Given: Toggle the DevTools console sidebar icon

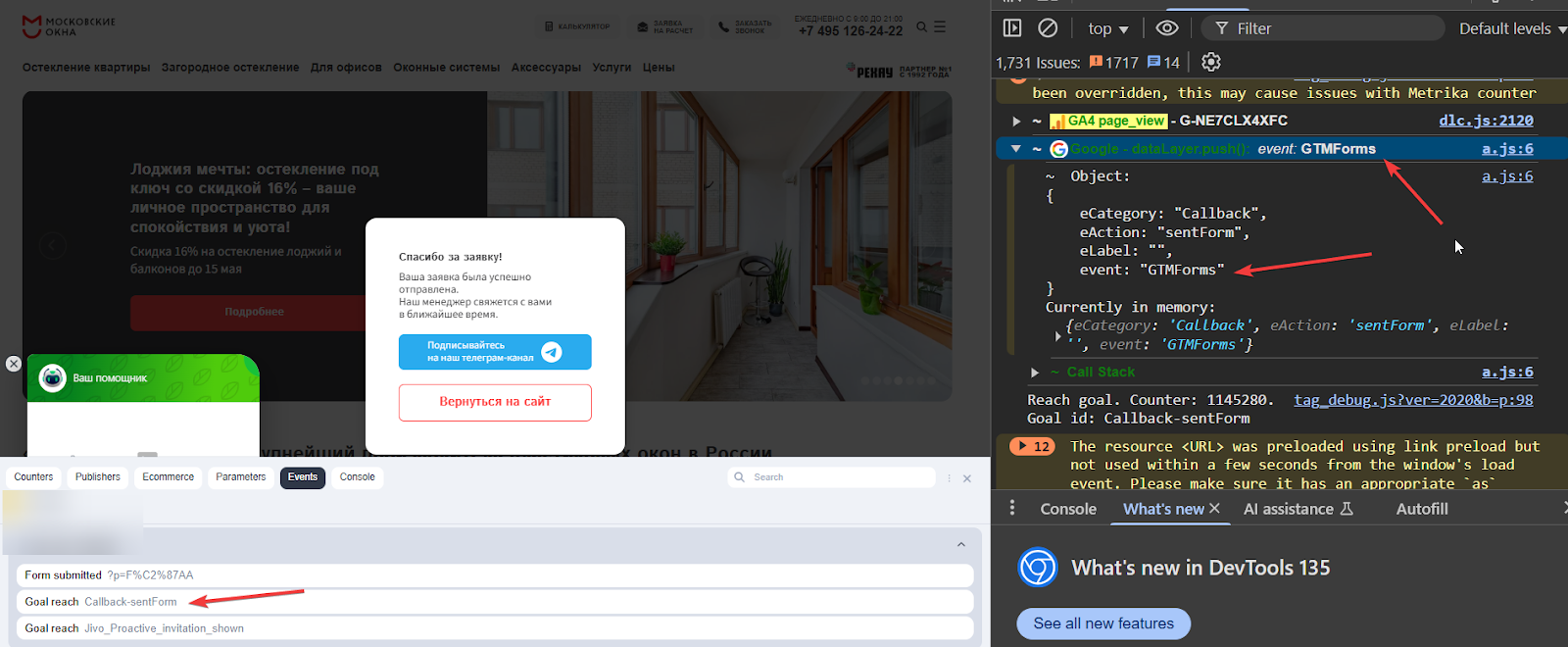Looking at the screenshot, I should coord(1012,28).
